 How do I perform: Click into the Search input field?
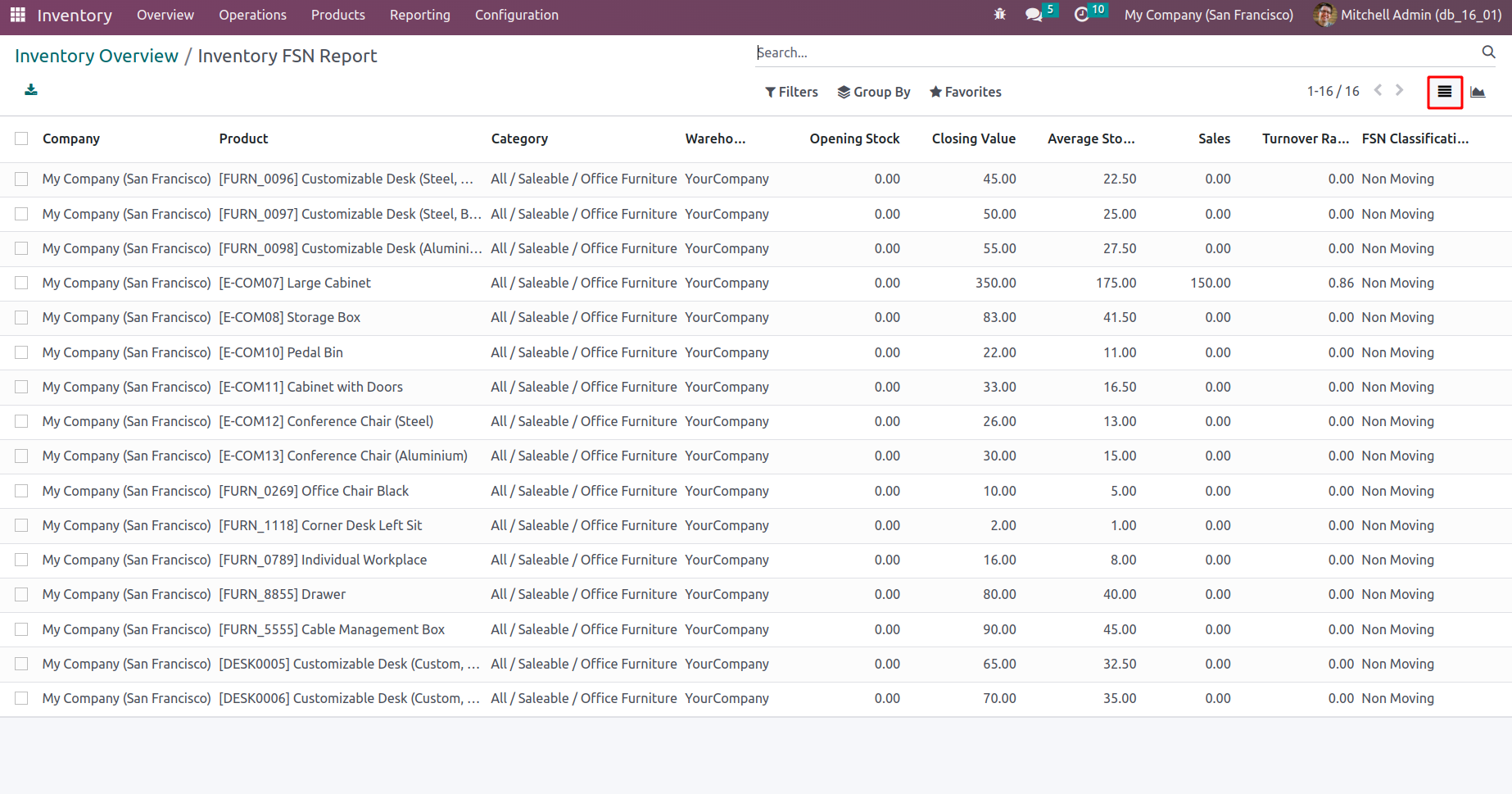pyautogui.click(x=1114, y=52)
